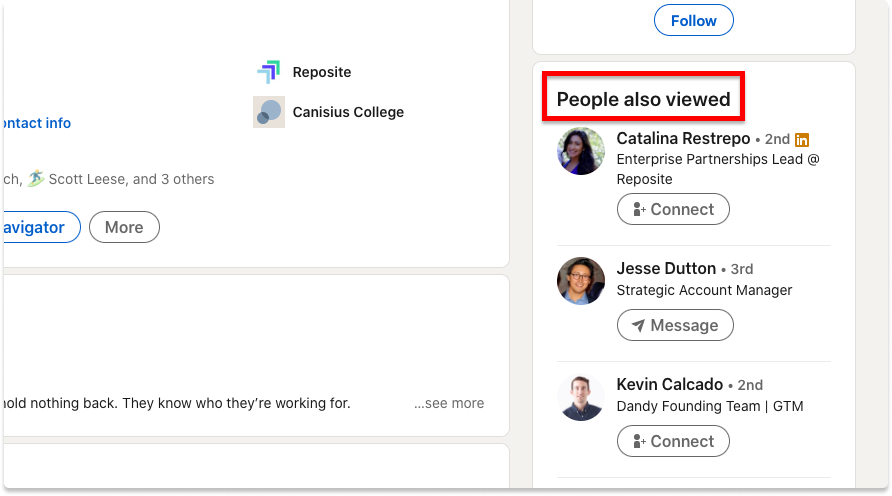Viewport: 892px width, 496px height.
Task: Click the 'Strategic Account Manager' headline
Action: (x=704, y=290)
